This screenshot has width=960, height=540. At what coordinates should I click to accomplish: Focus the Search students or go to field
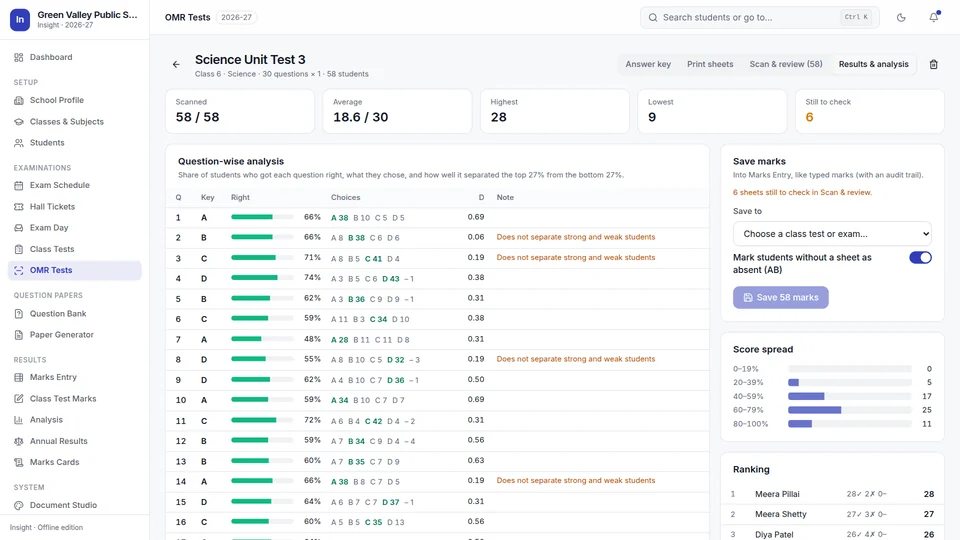coord(760,18)
